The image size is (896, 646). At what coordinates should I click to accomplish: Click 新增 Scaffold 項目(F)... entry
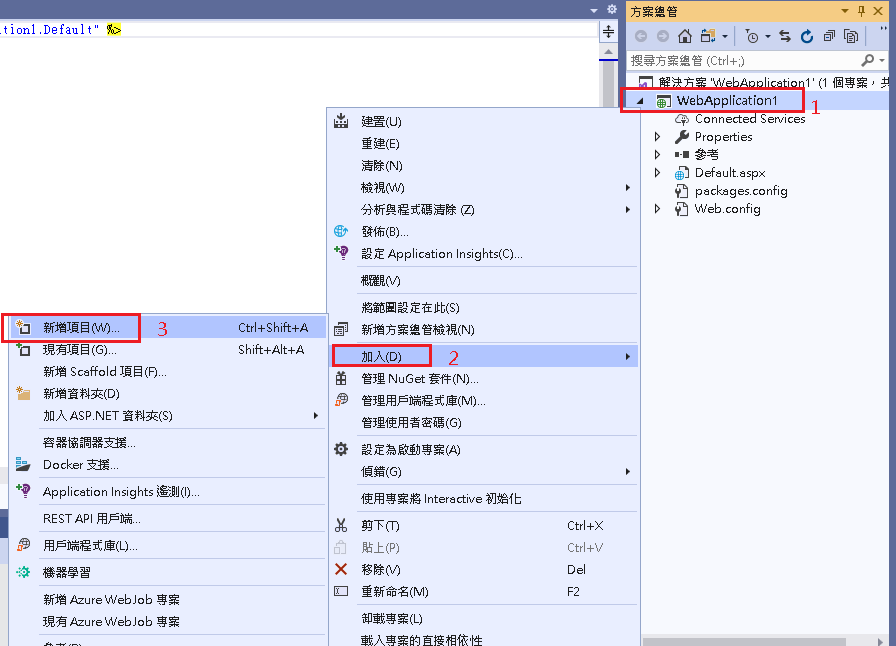point(168,372)
